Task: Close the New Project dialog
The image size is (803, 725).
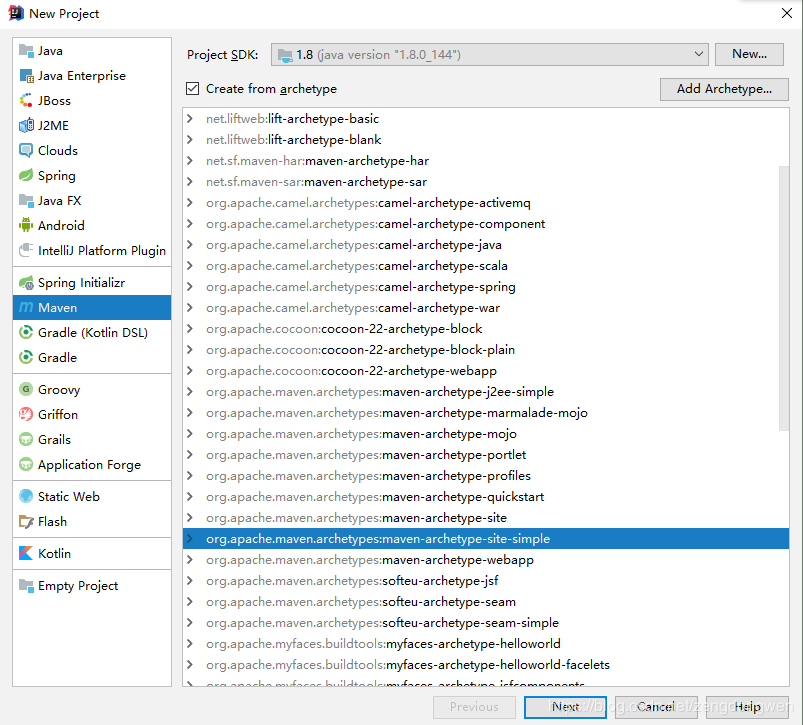Action: [x=787, y=13]
